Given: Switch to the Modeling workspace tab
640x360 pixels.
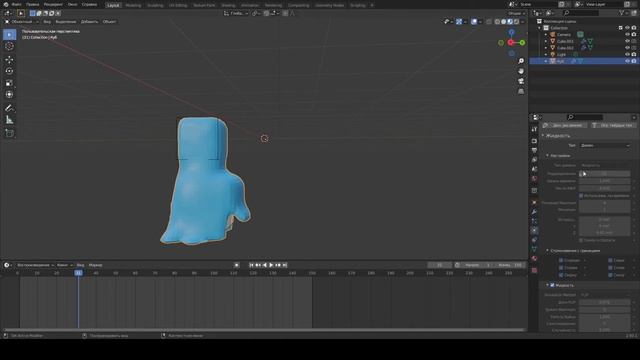Looking at the screenshot, I should (x=133, y=5).
